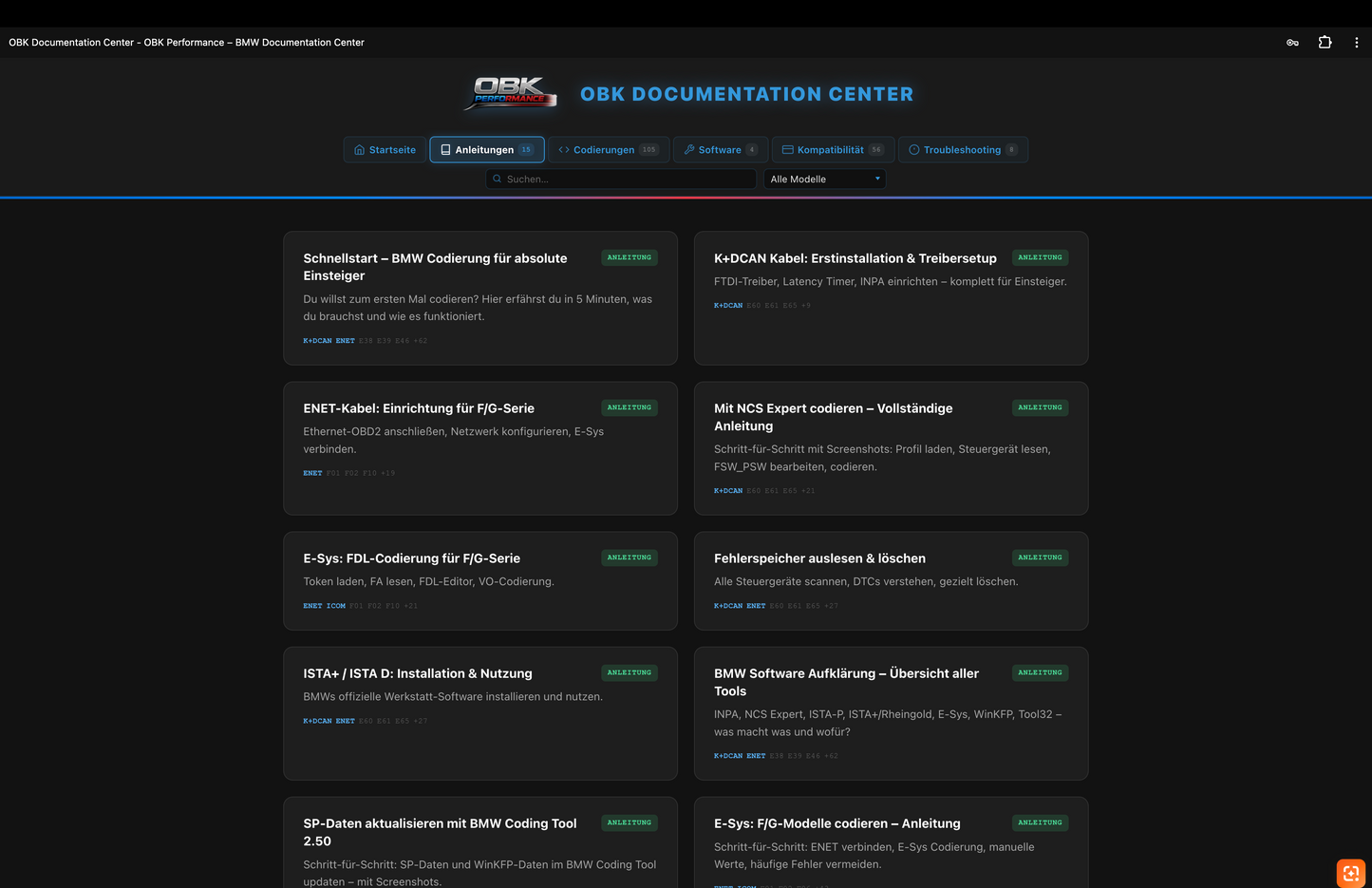Open the K+DCAN Kabel Erstinstallation guide

[892, 298]
